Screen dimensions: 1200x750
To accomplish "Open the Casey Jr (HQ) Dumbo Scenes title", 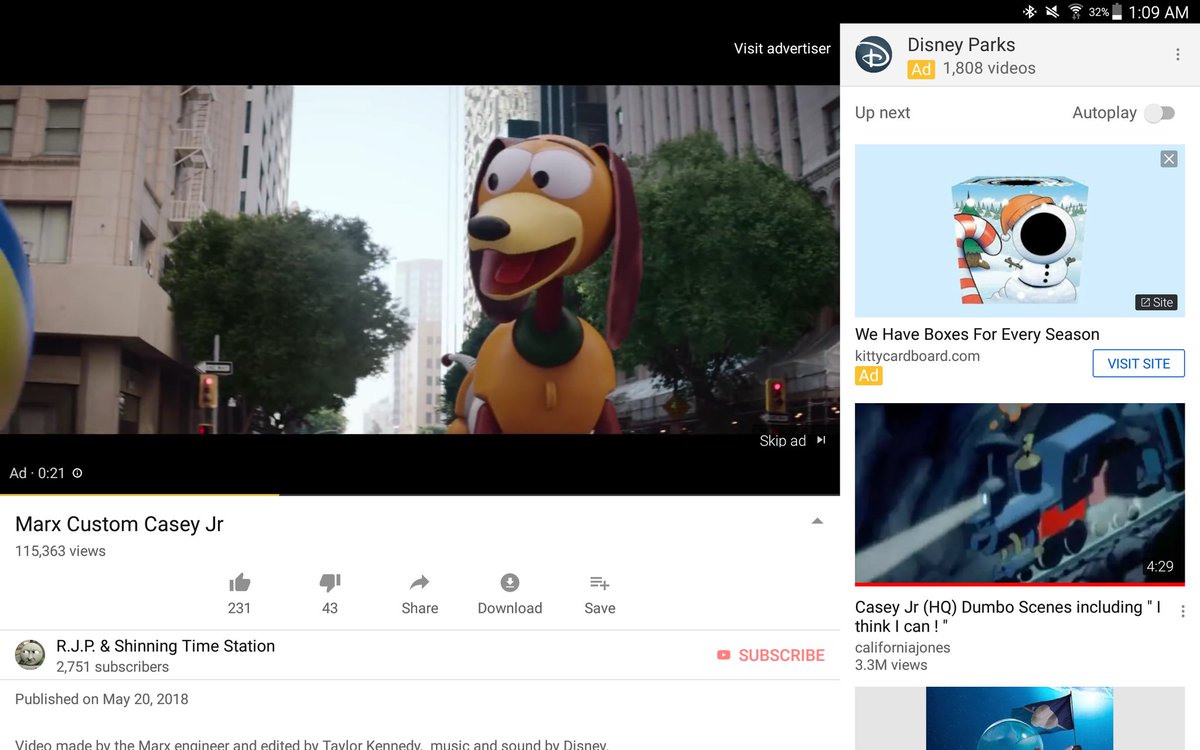I will (x=1008, y=617).
